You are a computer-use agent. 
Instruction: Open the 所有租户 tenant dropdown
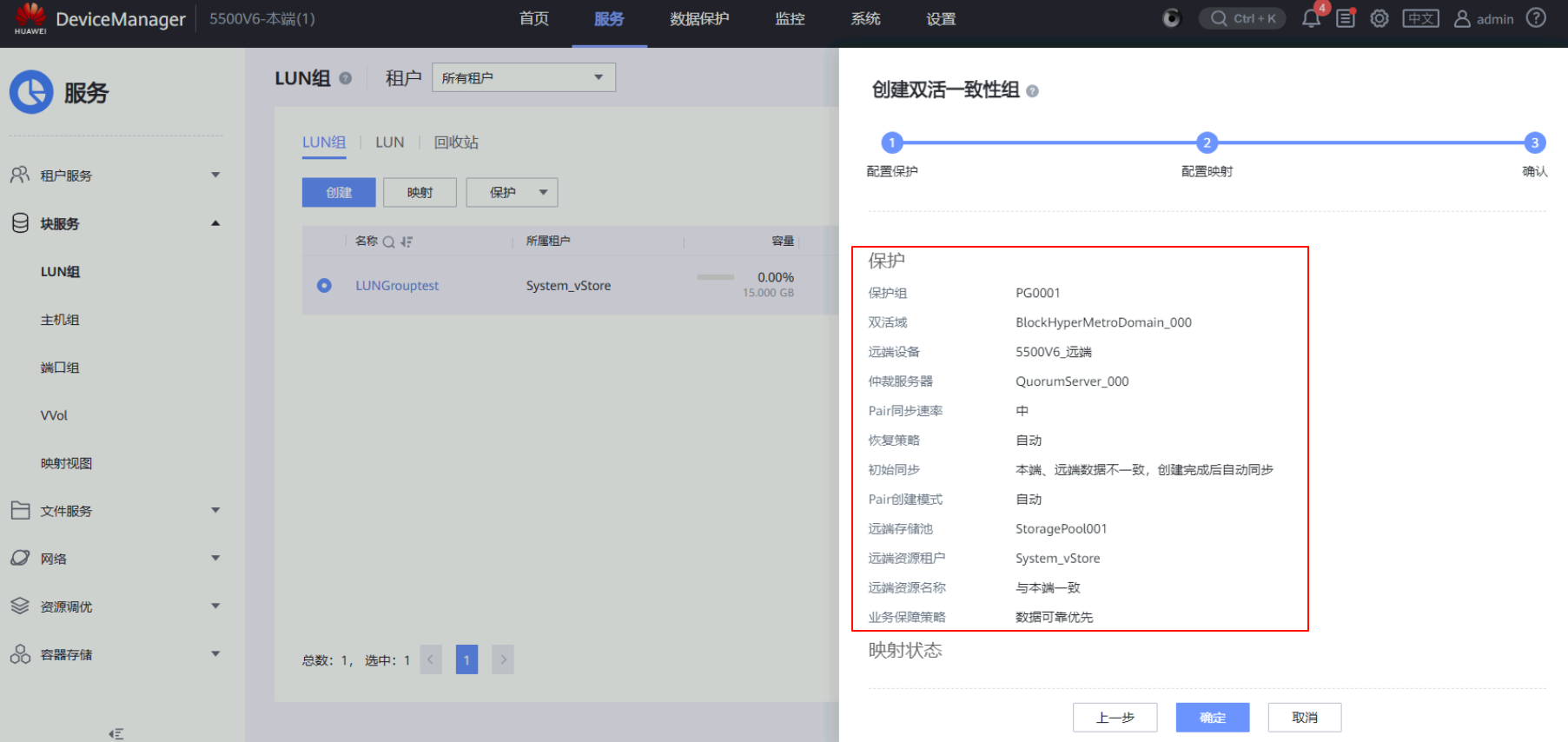point(523,77)
